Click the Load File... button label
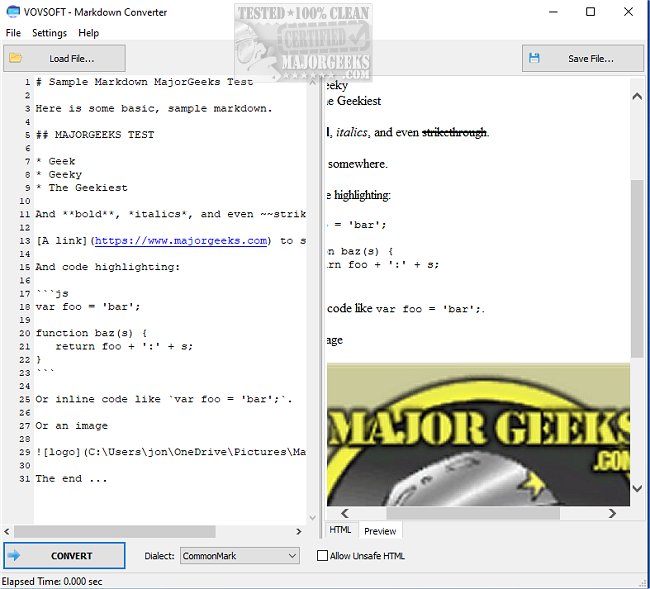This screenshot has height=589, width=650. (x=72, y=58)
